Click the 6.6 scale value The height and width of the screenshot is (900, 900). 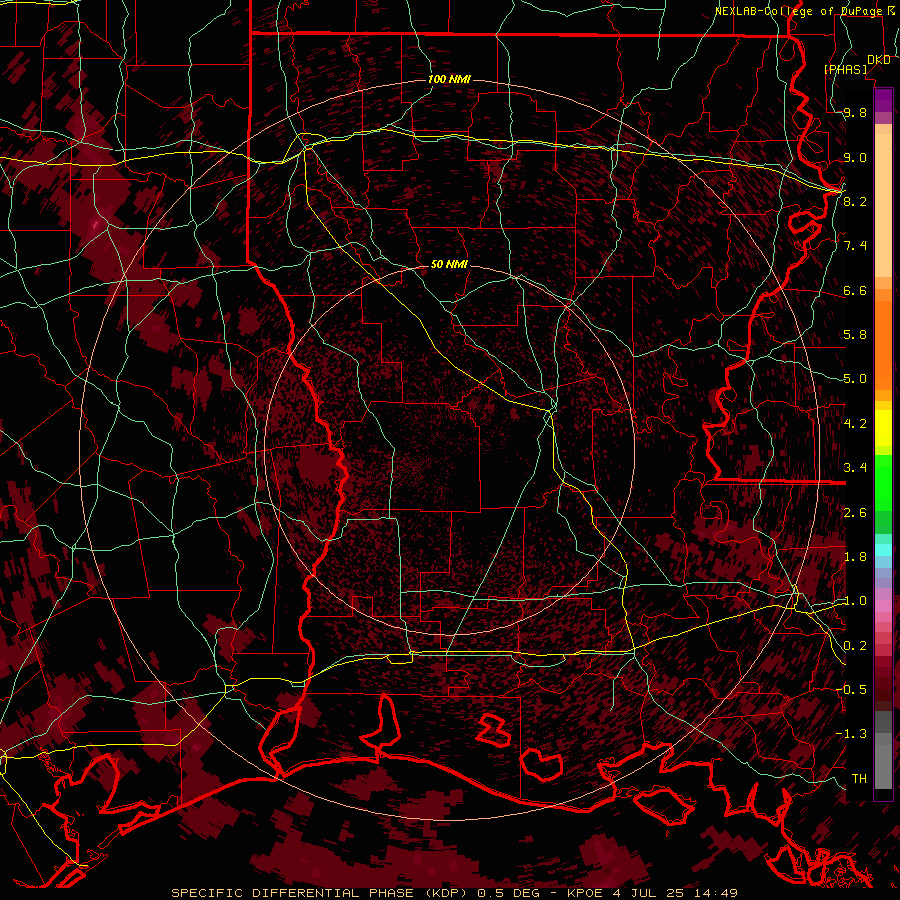pos(855,290)
